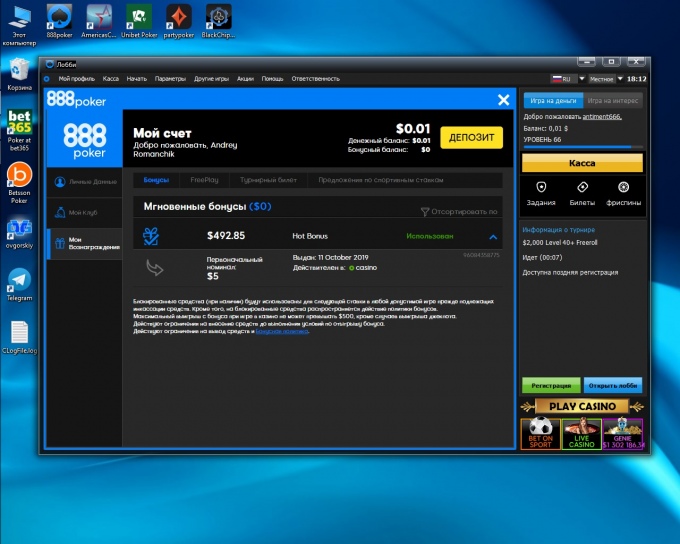Click the 888poker logo tile in sidebar
680x544 pixels.
click(x=85, y=140)
